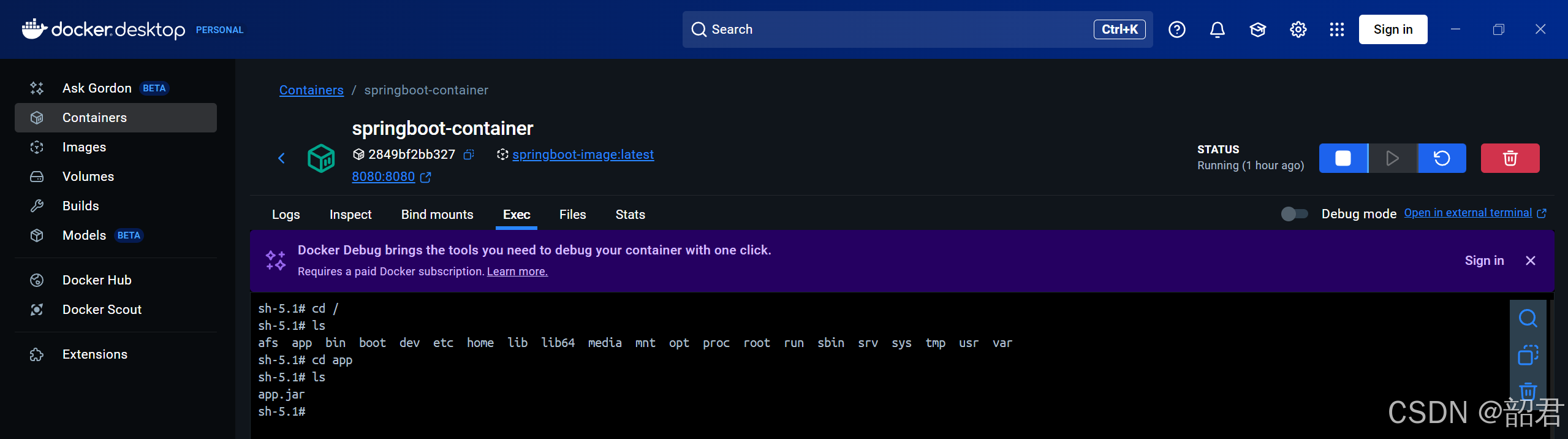
Task: Open Ask Gordon in sidebar
Action: point(116,88)
